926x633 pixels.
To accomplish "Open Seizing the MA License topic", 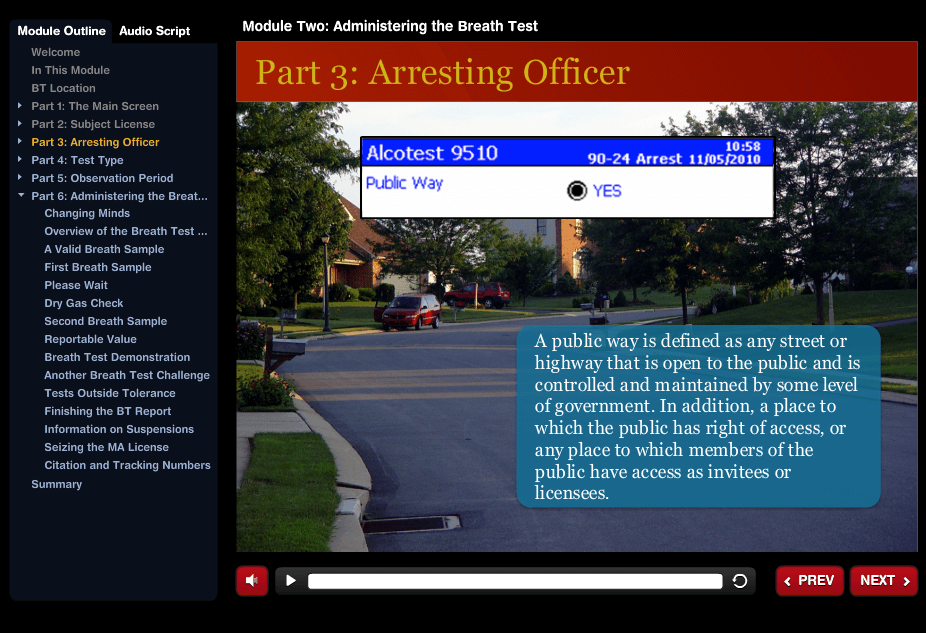I will click(x=106, y=447).
